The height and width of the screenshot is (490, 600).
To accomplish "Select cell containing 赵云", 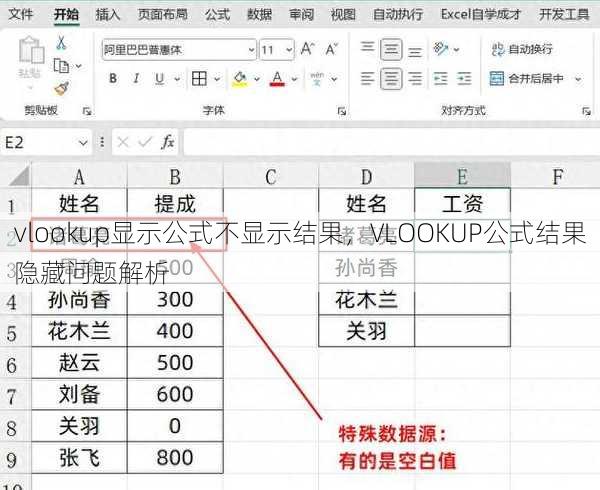I will point(79,363).
